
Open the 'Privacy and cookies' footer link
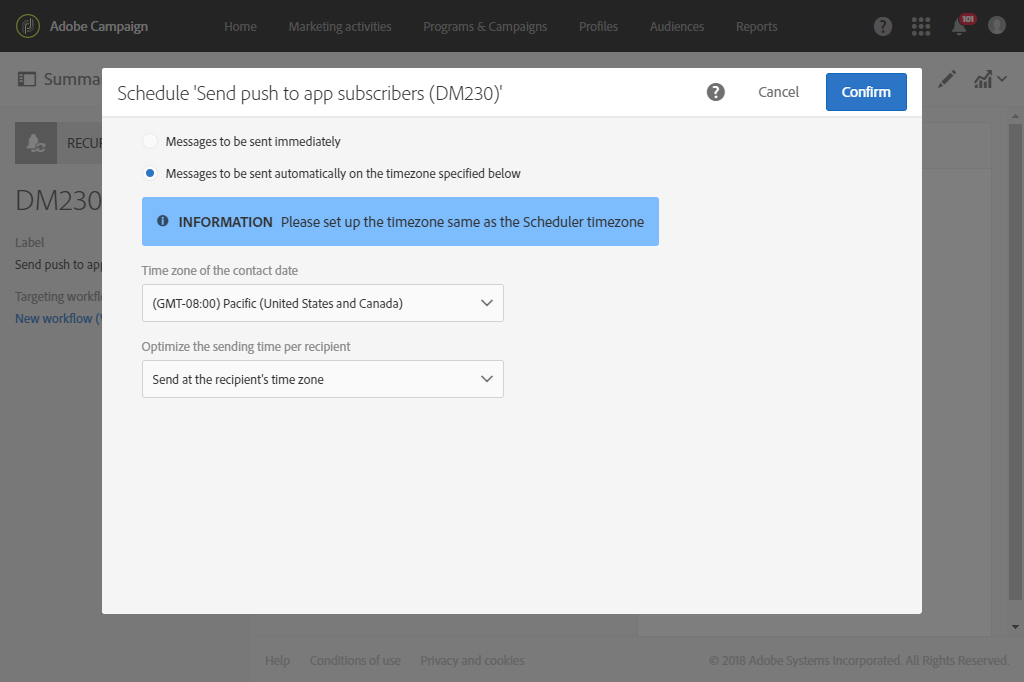472,660
